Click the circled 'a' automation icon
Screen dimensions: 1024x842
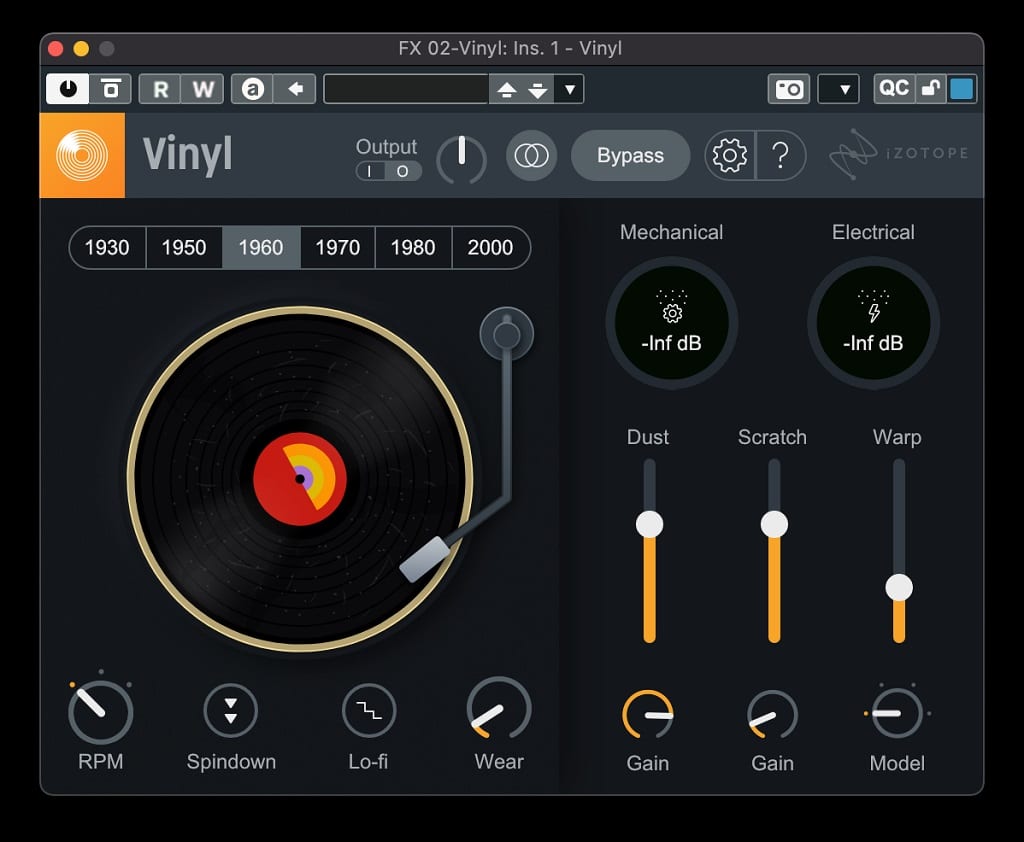[253, 88]
